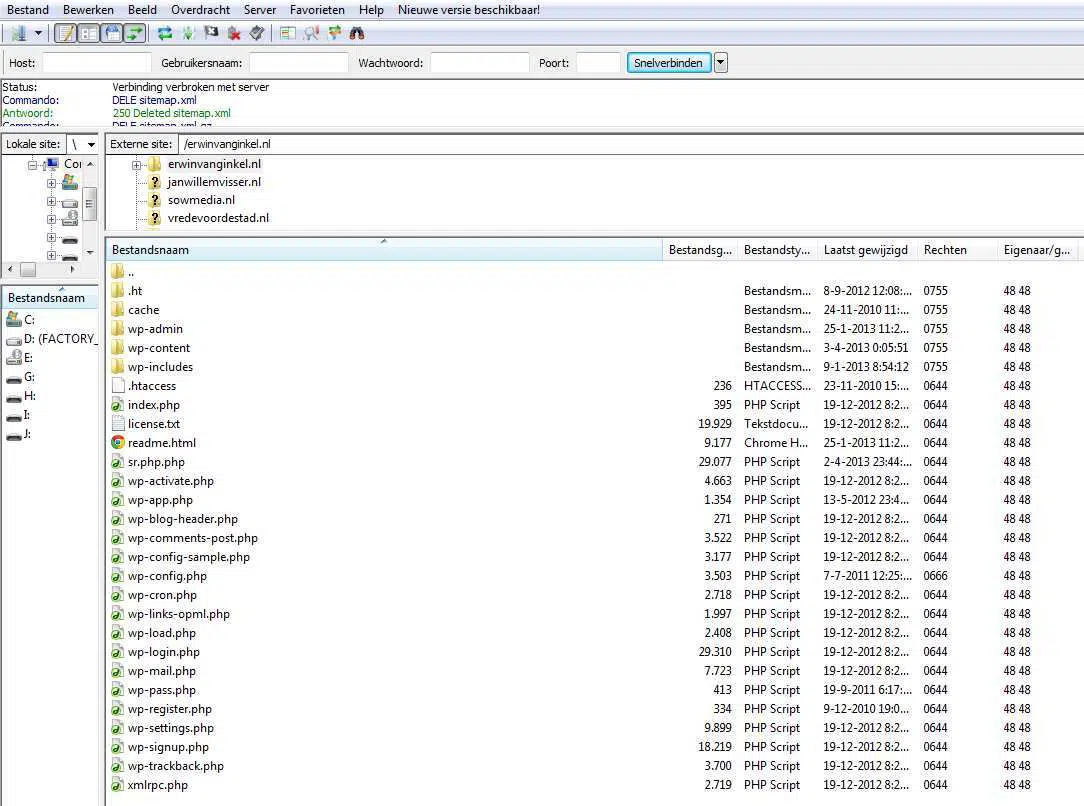
Task: Open the Favorieten menu
Action: tap(317, 10)
